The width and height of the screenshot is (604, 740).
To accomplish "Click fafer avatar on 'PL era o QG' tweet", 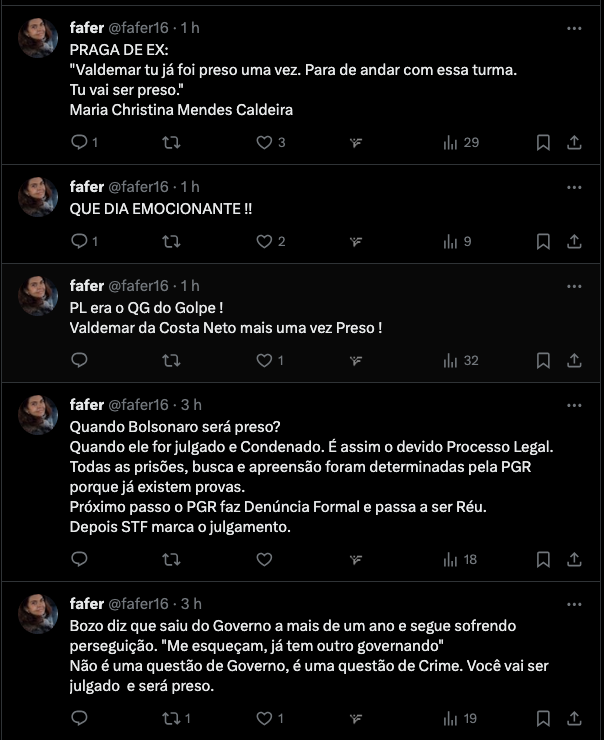I will 38,296.
